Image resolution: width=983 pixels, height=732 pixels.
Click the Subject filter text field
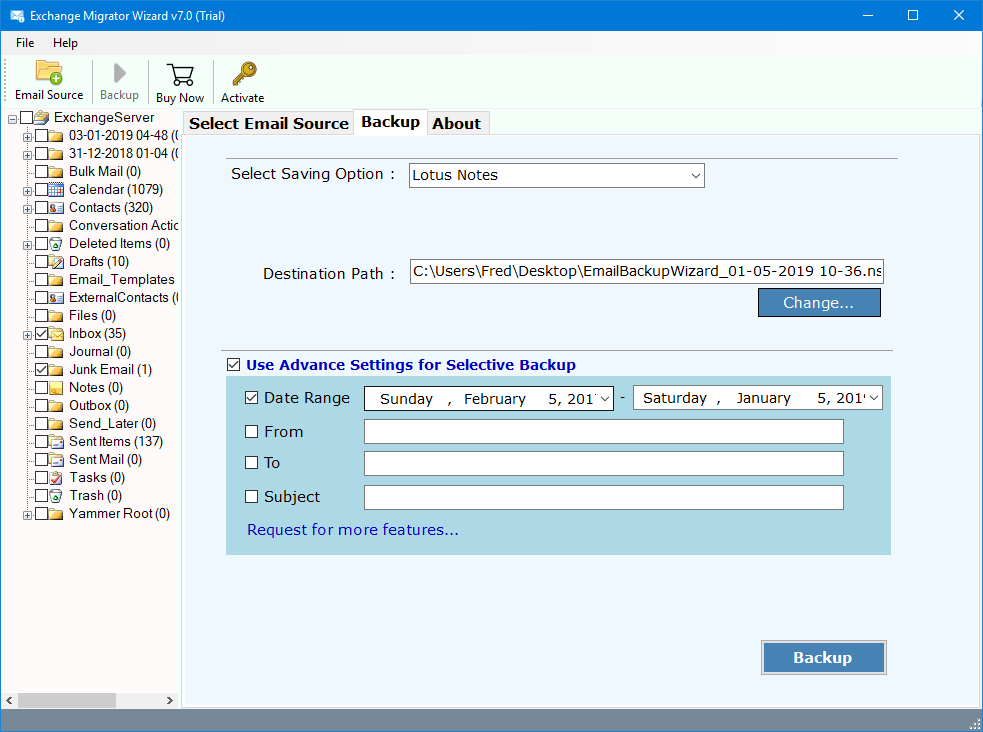point(604,498)
